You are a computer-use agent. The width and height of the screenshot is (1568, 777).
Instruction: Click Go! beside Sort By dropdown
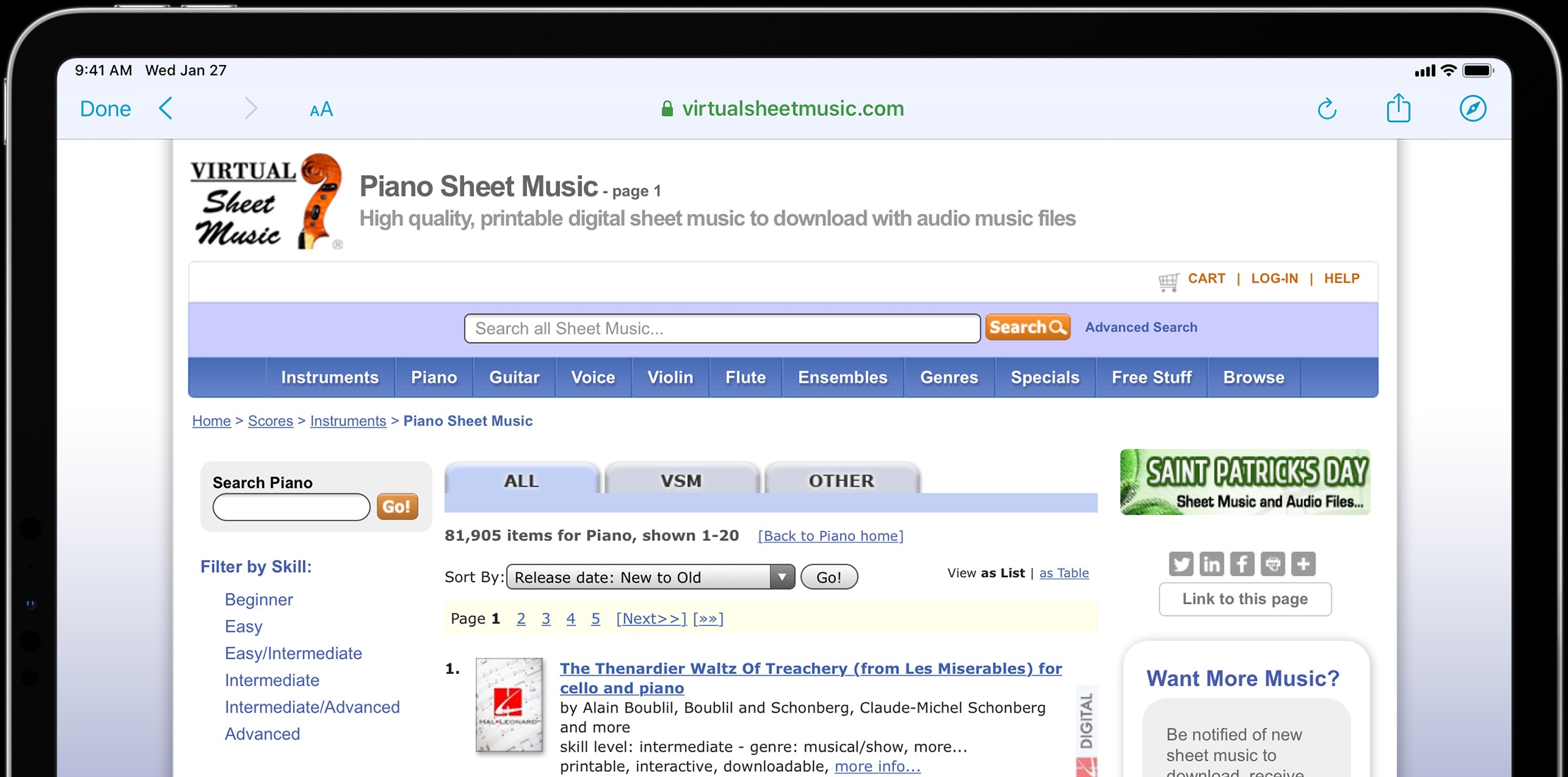(829, 577)
